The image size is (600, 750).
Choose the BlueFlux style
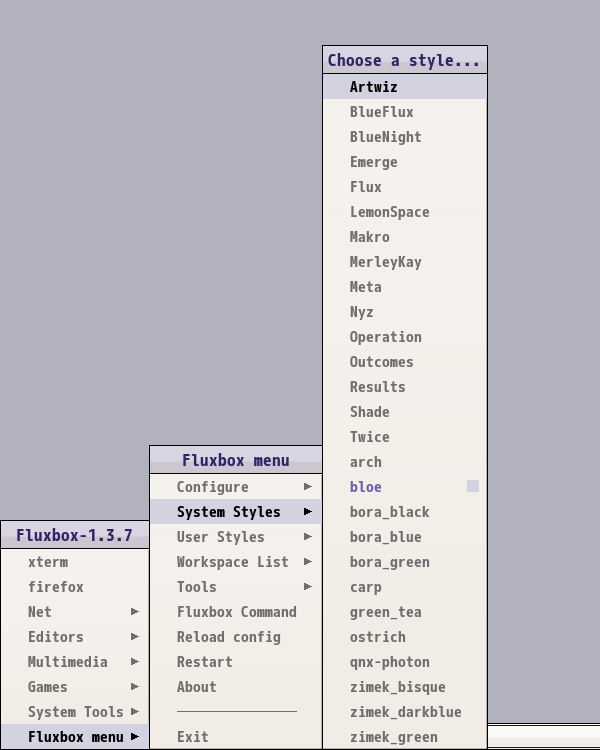[x=405, y=112]
